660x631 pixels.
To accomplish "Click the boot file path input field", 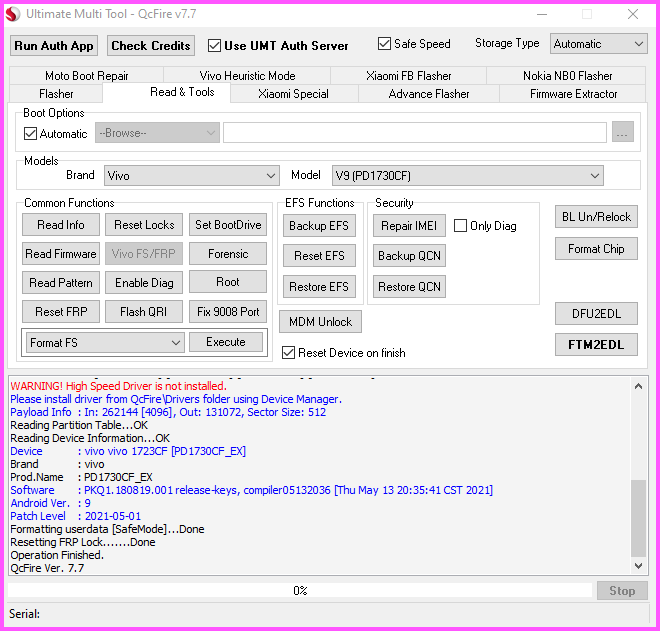I will pos(415,133).
